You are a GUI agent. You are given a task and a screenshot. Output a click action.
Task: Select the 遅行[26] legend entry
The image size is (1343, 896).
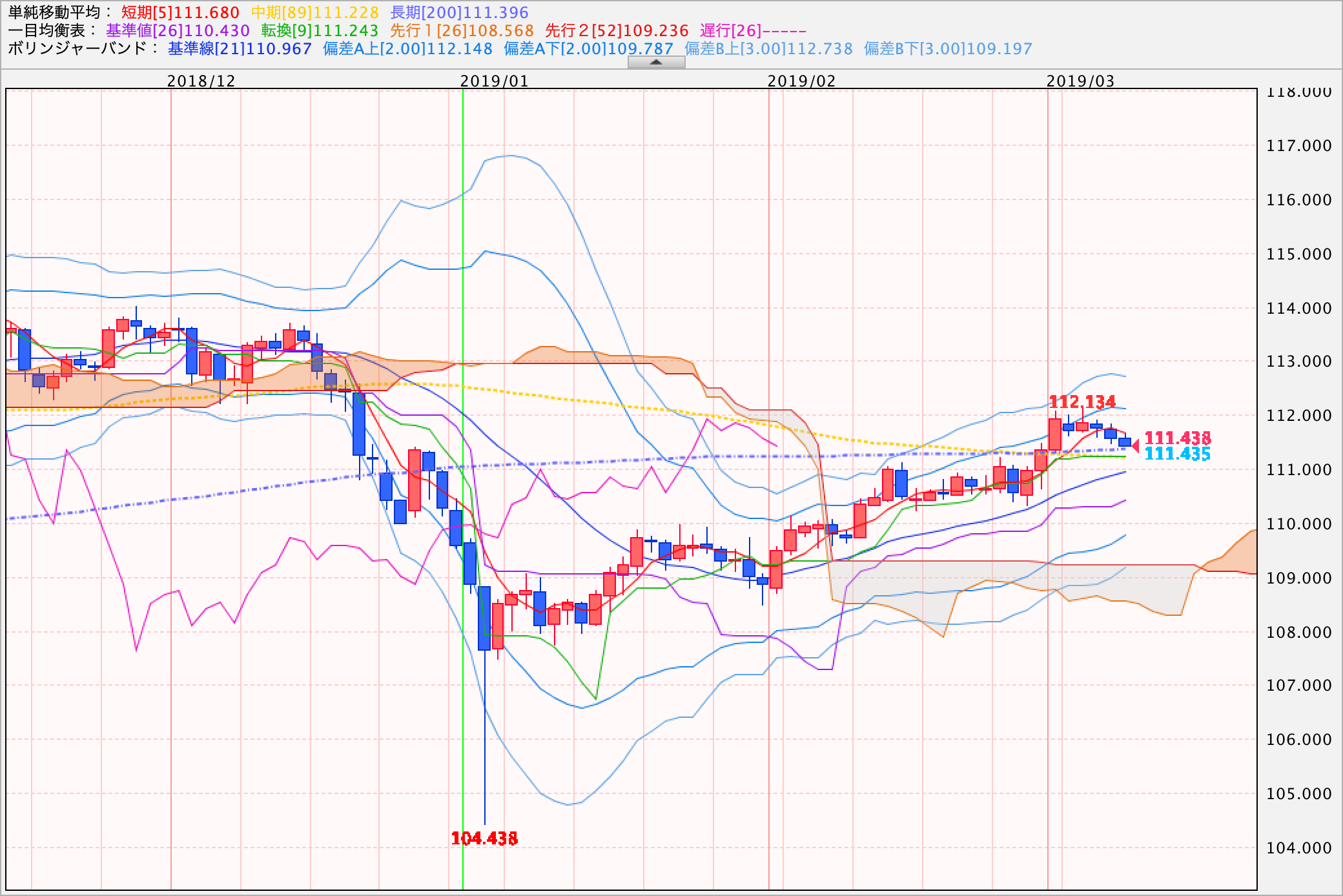(753, 30)
